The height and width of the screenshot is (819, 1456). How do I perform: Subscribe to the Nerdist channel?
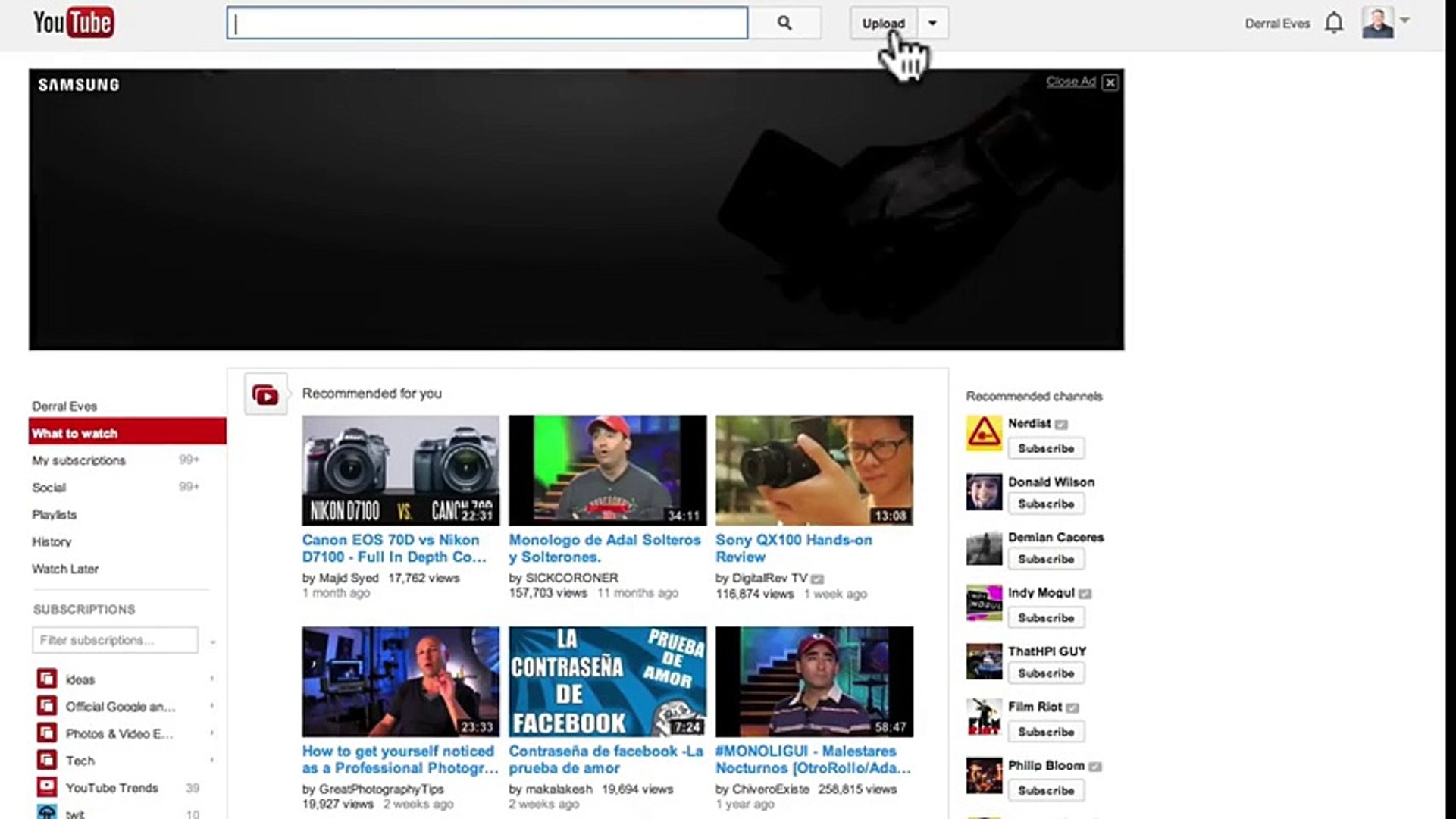click(x=1046, y=448)
